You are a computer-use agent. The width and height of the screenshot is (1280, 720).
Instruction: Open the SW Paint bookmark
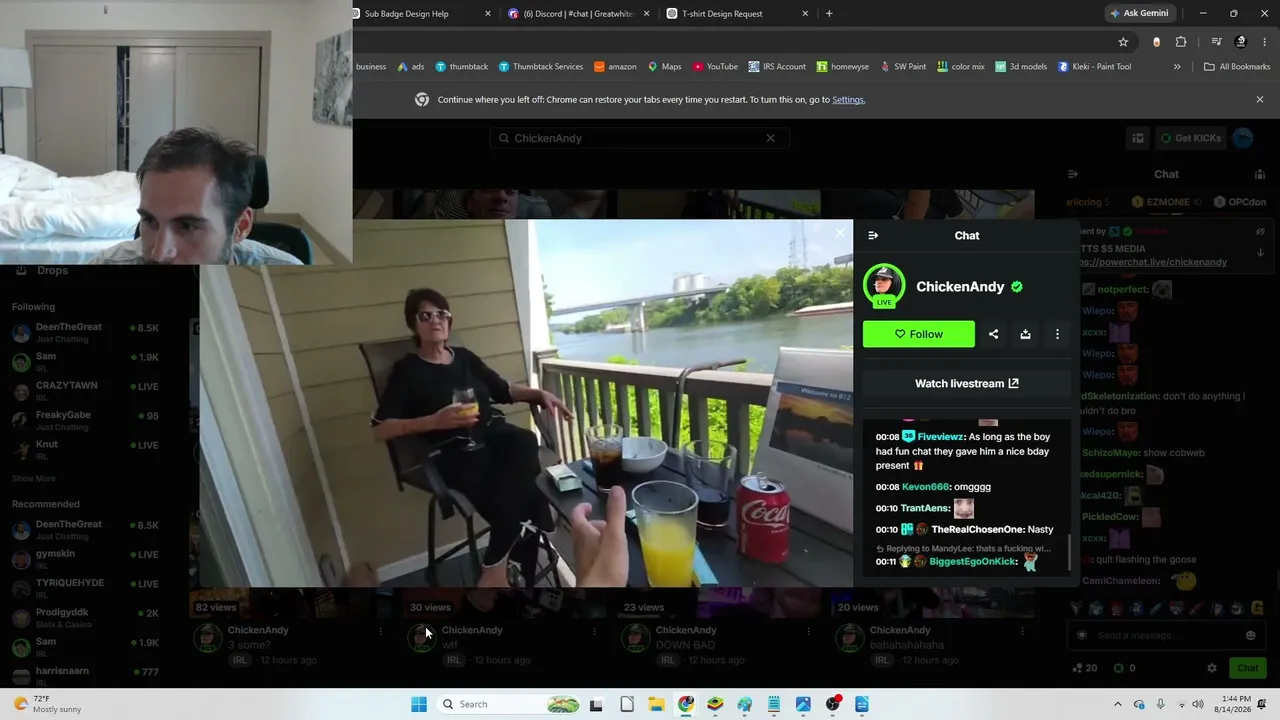(x=903, y=67)
